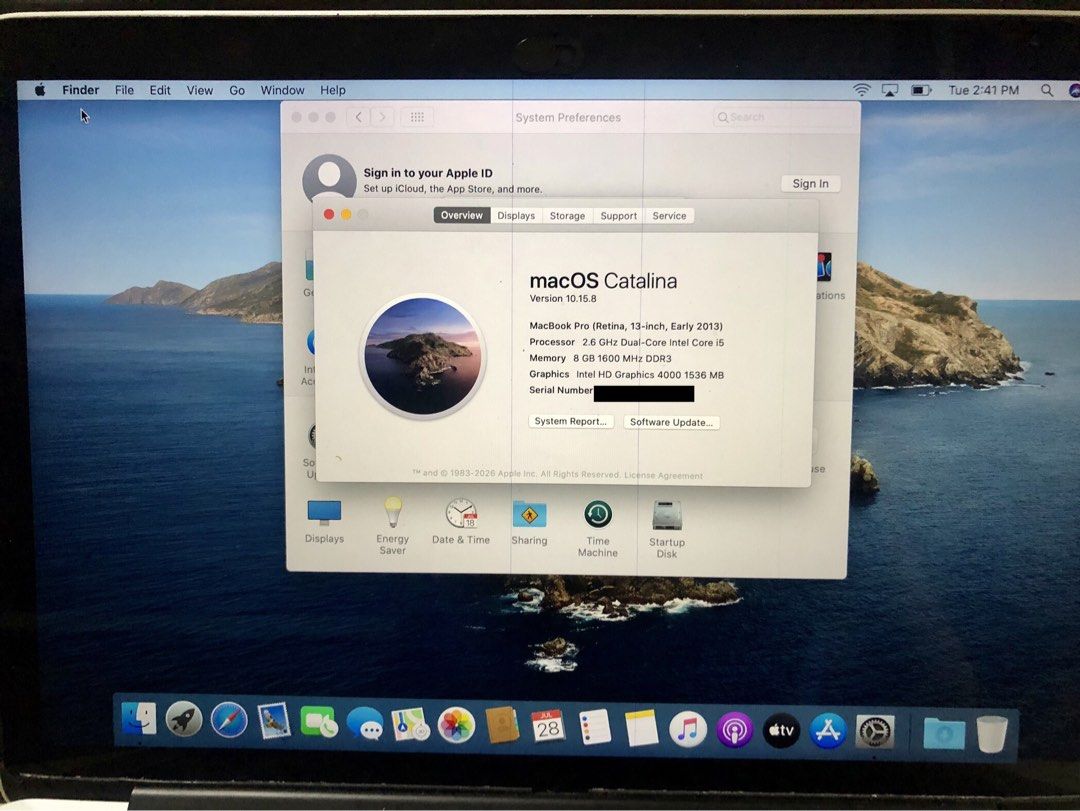Open Calendar icon showing 28 in Dock

[x=548, y=727]
